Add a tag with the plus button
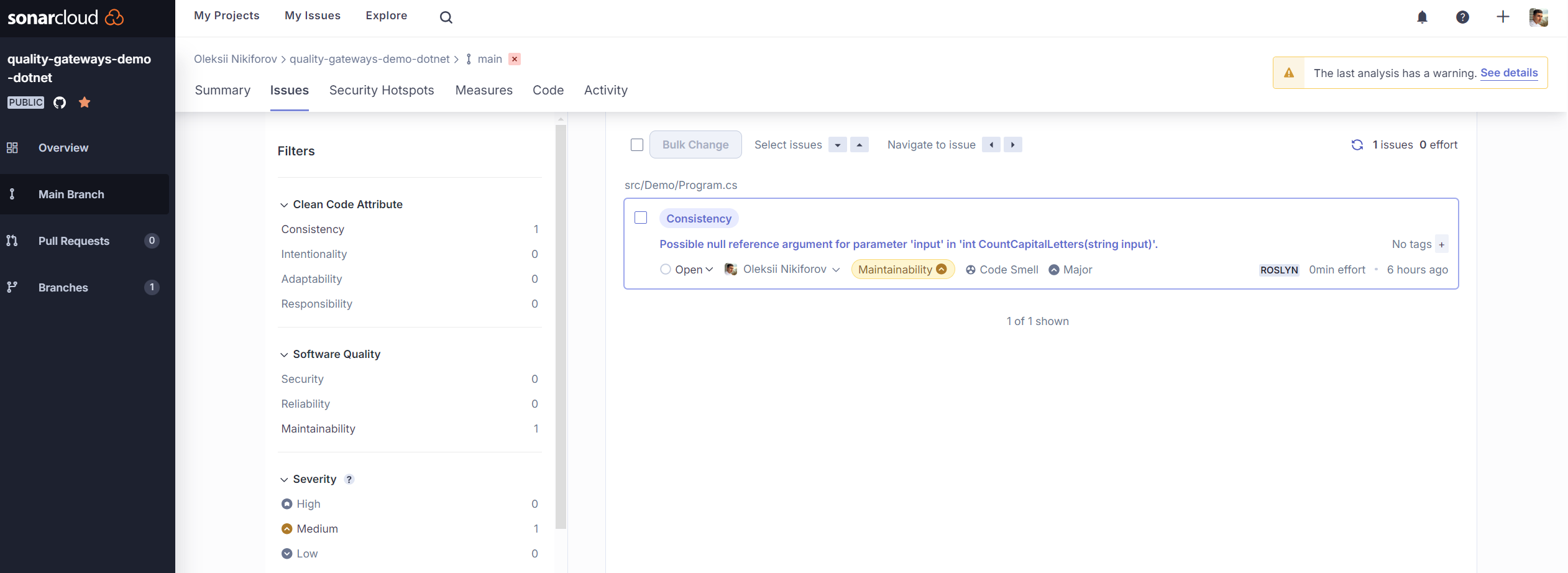 pyautogui.click(x=1442, y=244)
